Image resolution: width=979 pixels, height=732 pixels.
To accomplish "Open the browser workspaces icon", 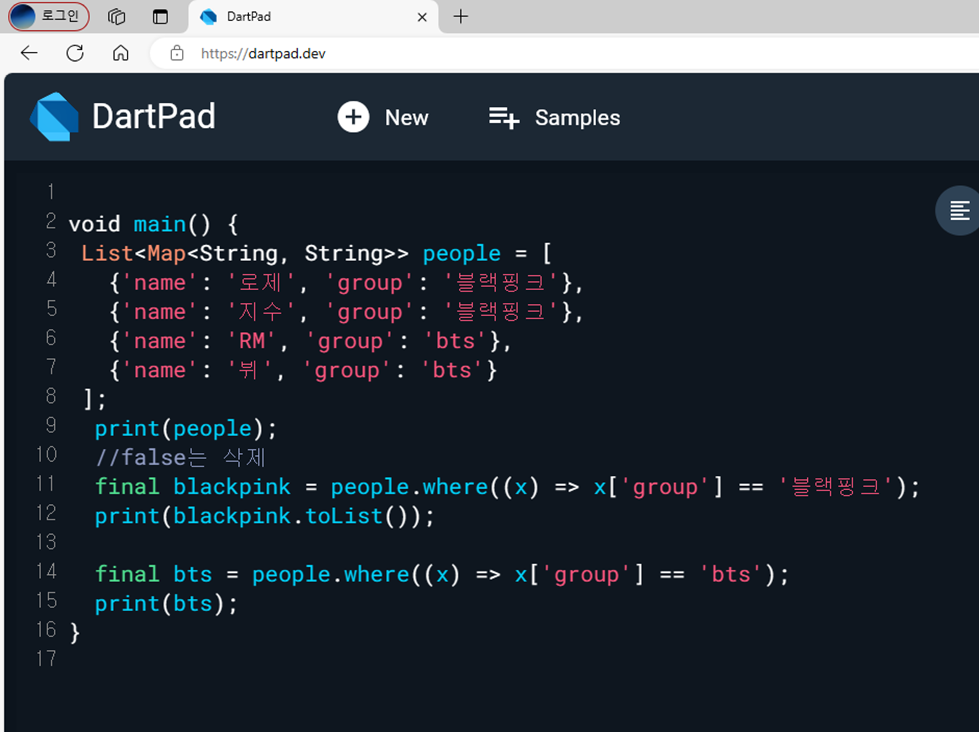I will 117,16.
